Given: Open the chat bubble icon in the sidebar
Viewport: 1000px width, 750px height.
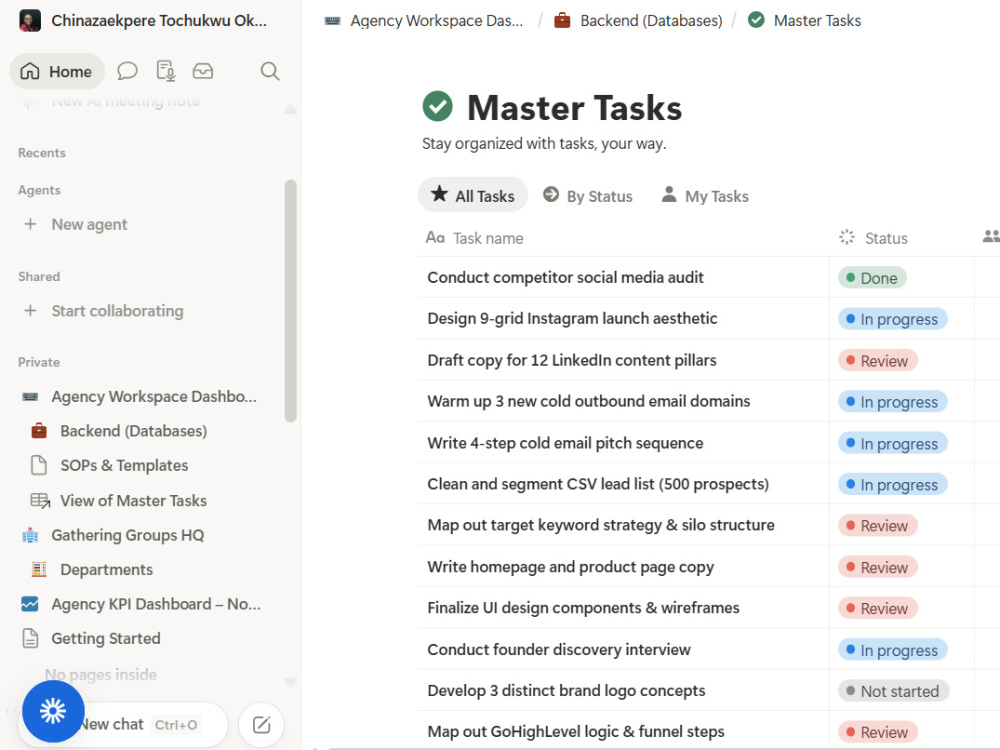Looking at the screenshot, I should (x=128, y=71).
